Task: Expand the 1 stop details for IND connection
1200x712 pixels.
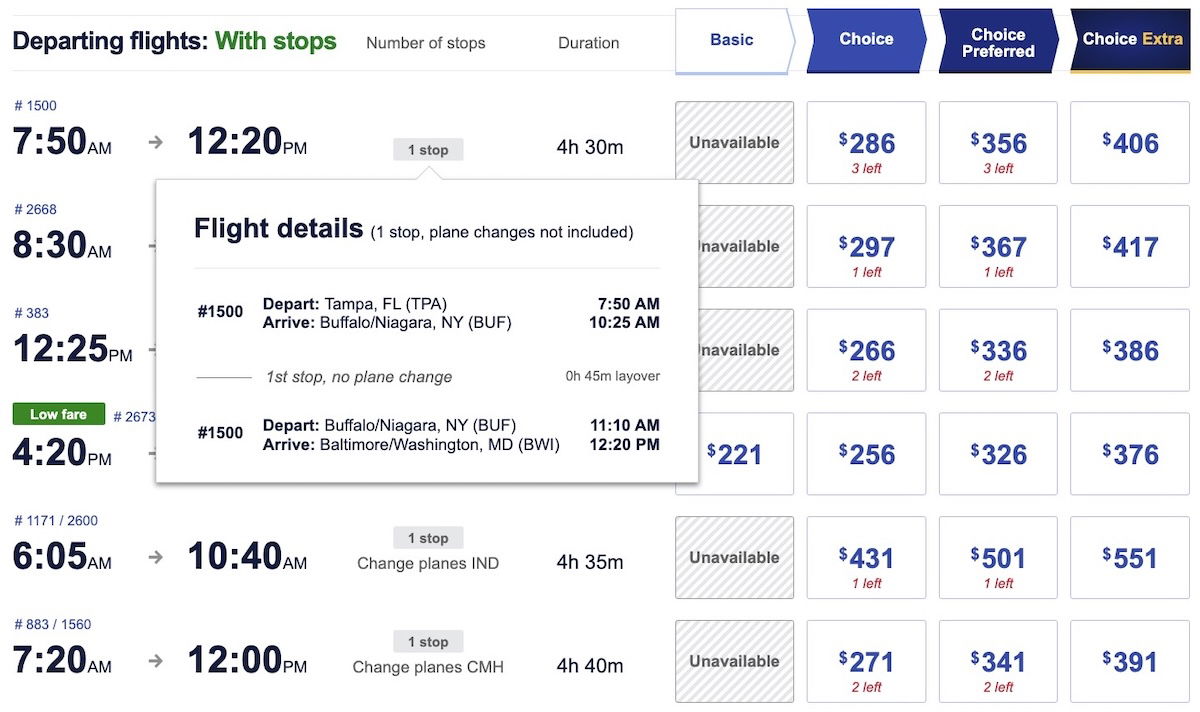Action: (428, 538)
